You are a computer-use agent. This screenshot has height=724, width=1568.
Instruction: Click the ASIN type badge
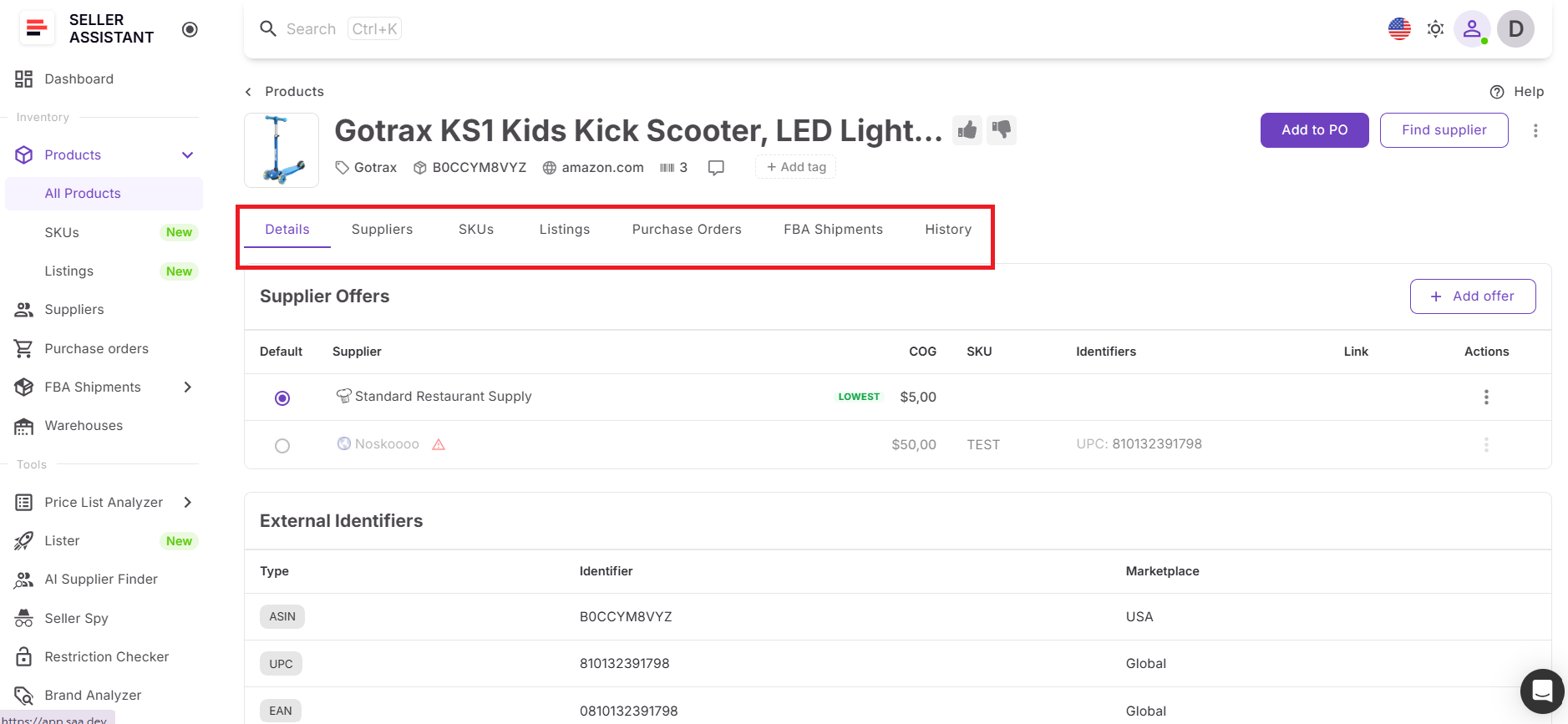point(282,617)
